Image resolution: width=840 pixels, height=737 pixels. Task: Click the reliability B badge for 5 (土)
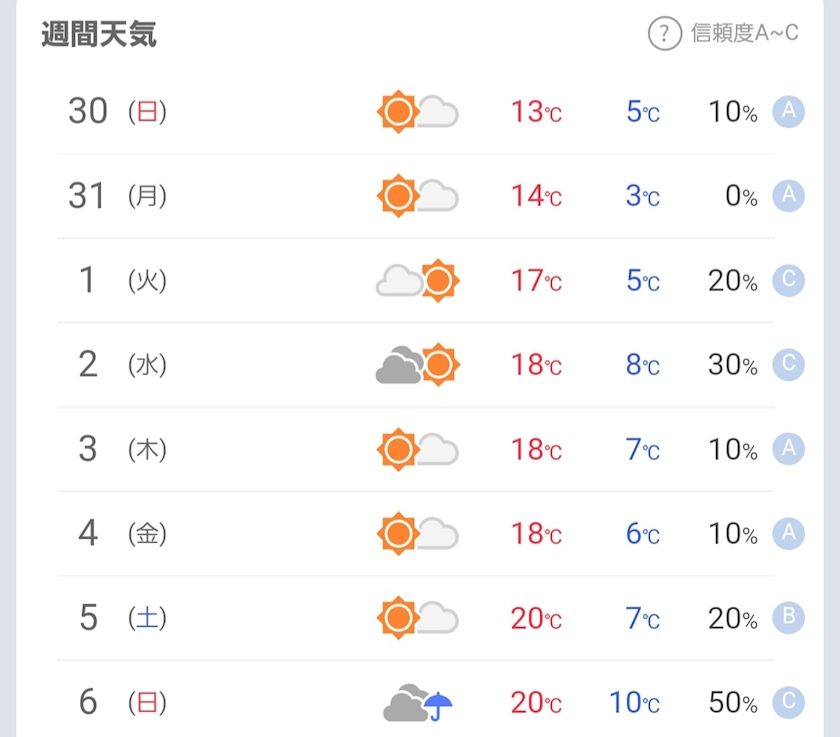click(788, 618)
